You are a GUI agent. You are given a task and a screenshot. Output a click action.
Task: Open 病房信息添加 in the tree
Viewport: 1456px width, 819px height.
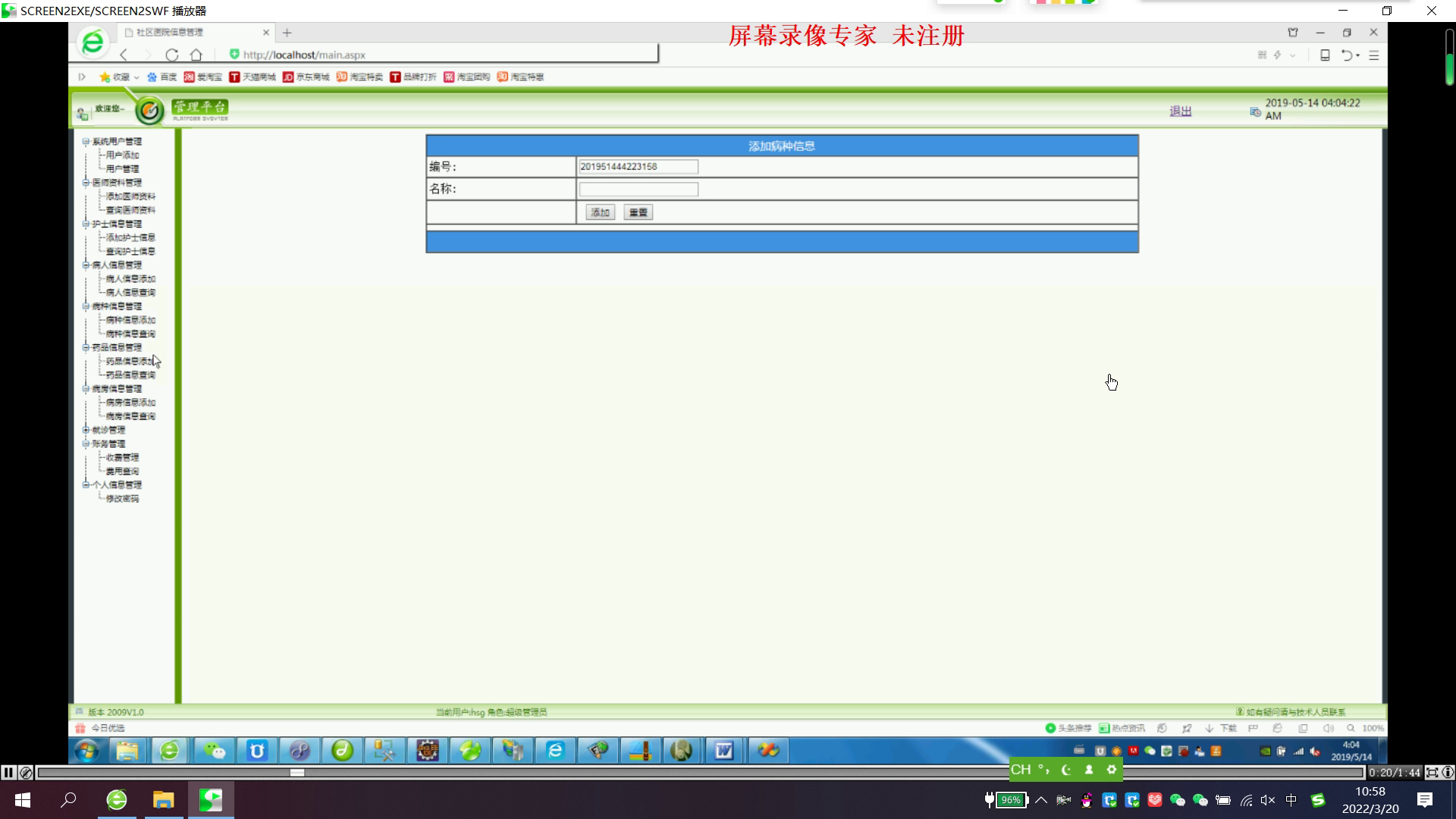130,402
